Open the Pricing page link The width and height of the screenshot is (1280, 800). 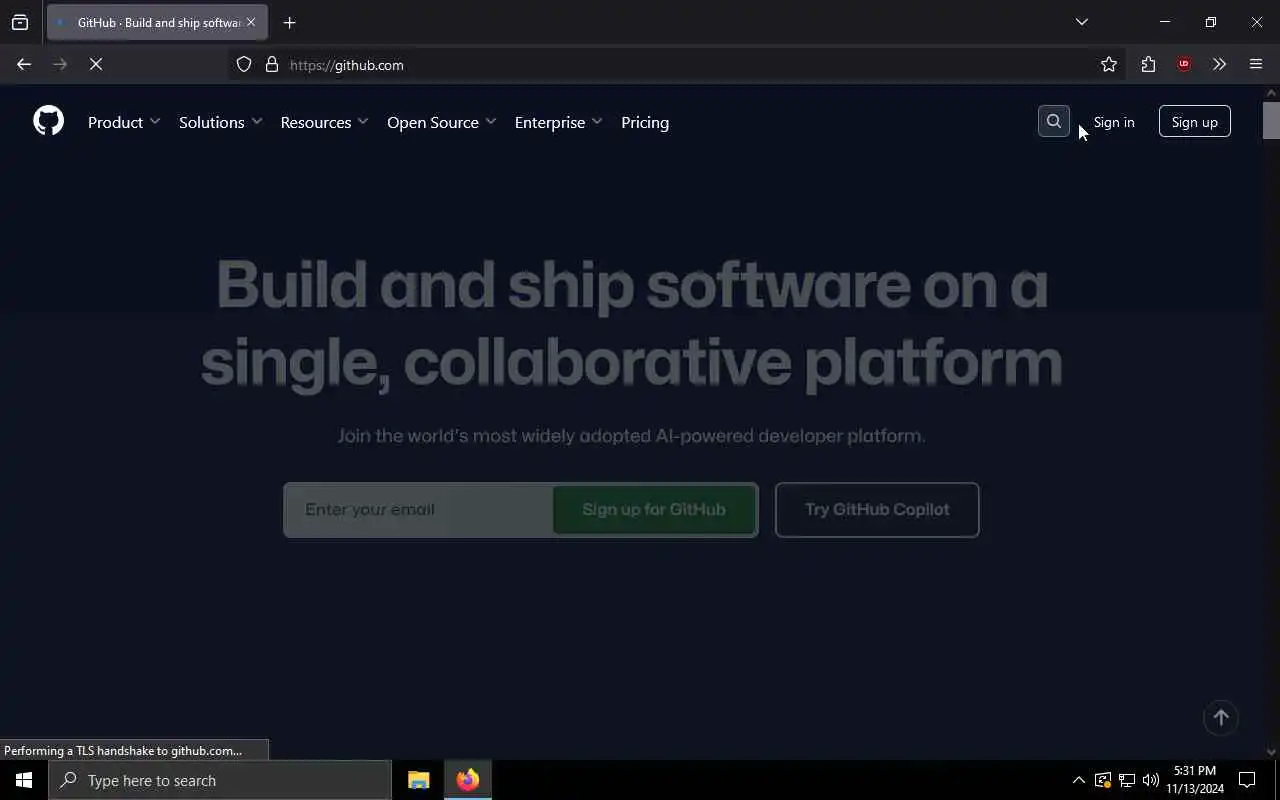pyautogui.click(x=645, y=122)
